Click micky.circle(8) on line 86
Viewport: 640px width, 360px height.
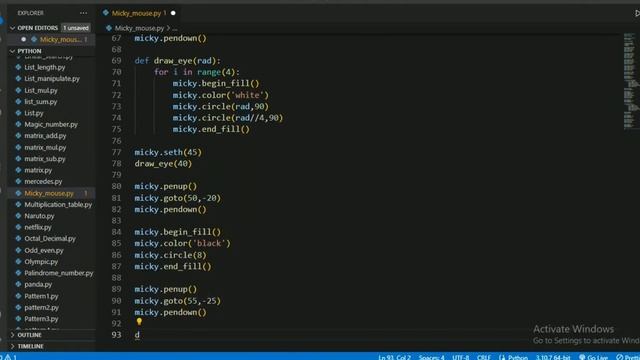171,255
